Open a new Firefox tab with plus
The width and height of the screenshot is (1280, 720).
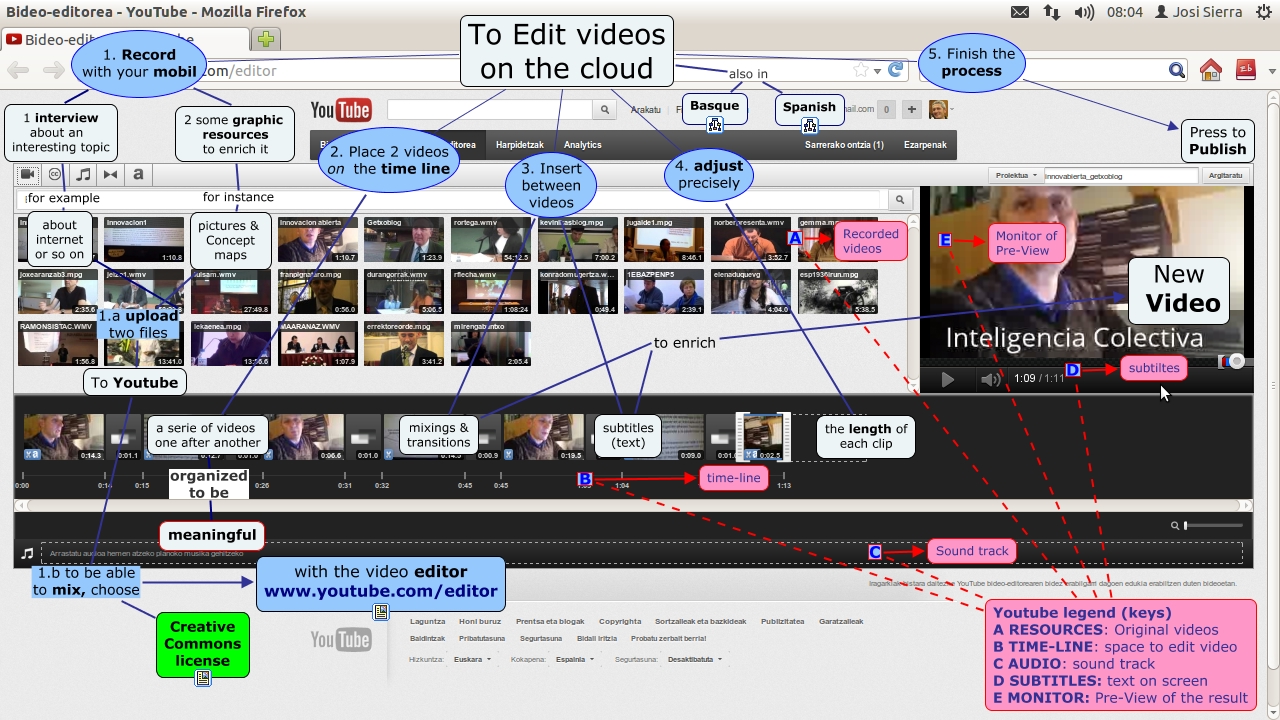coord(266,40)
